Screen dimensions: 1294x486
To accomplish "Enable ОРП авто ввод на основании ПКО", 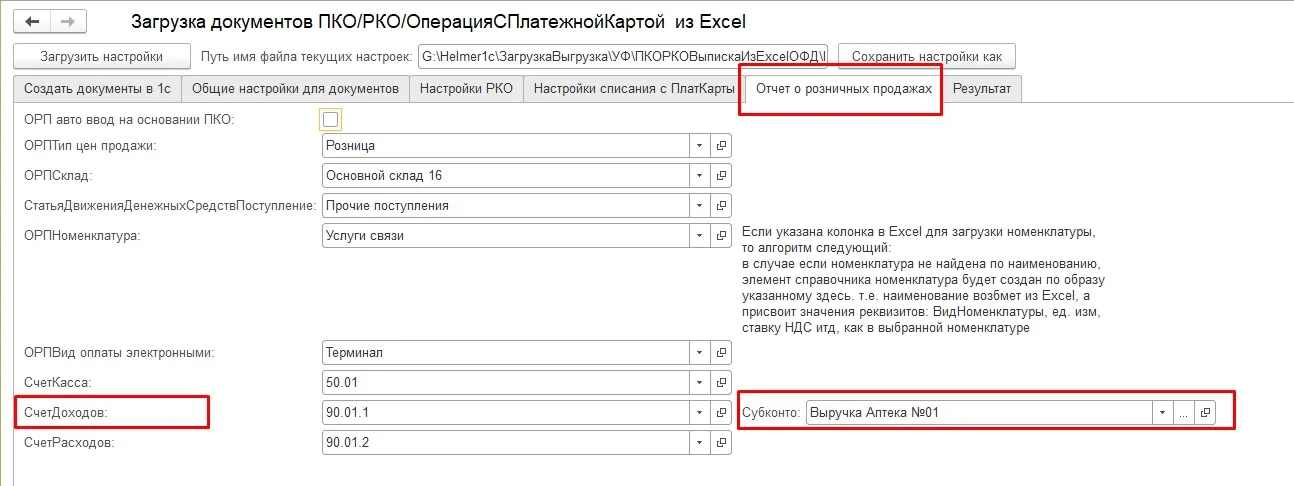I will click(x=331, y=120).
